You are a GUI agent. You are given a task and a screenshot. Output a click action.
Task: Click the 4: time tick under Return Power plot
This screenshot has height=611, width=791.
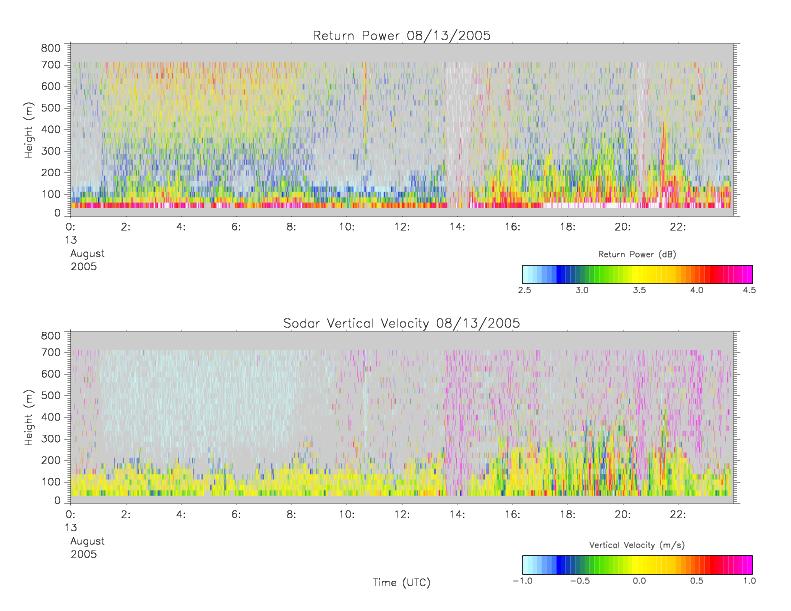[181, 227]
